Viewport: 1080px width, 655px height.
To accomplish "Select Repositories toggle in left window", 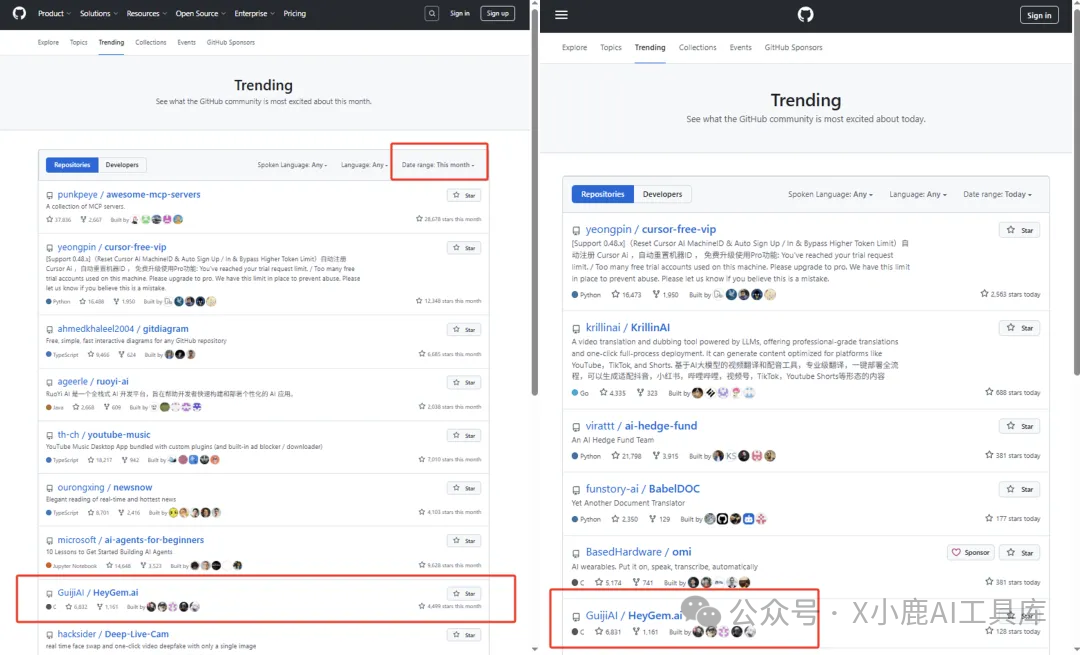I will pyautogui.click(x=72, y=165).
